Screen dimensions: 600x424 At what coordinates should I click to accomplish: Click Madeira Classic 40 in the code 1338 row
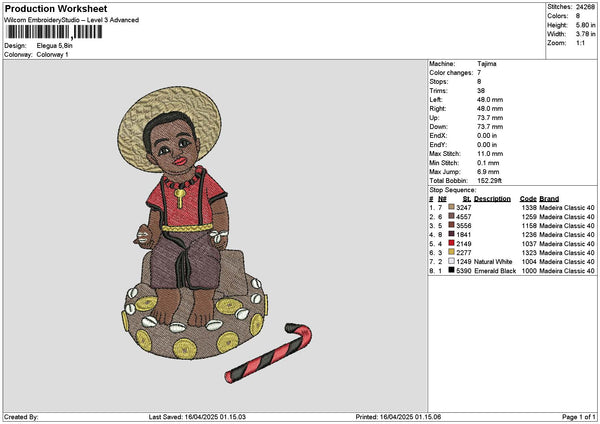point(567,208)
